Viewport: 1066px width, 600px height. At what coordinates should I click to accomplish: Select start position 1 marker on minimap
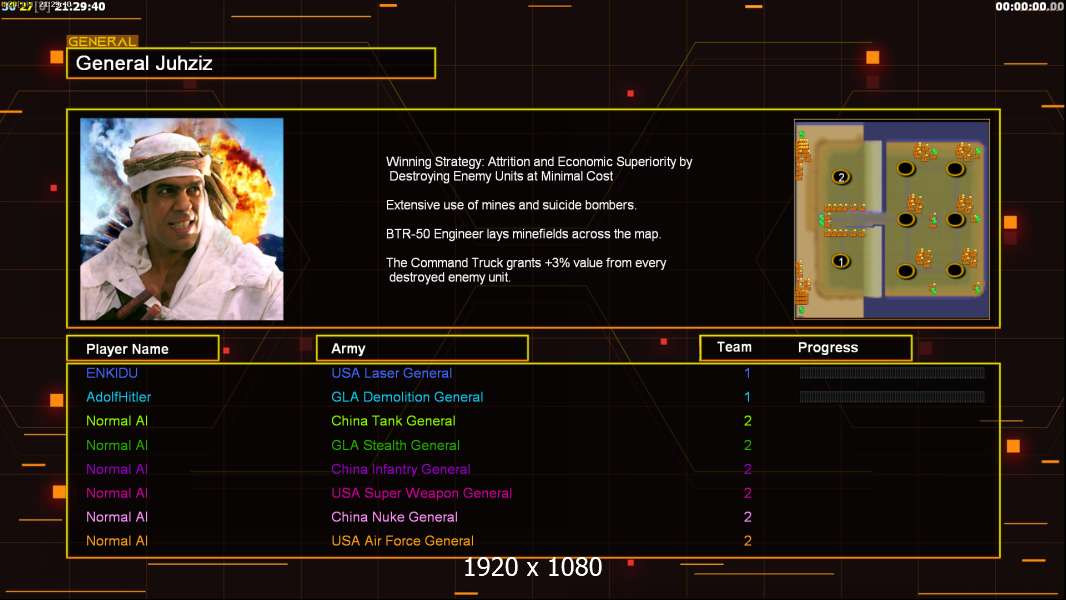(841, 262)
